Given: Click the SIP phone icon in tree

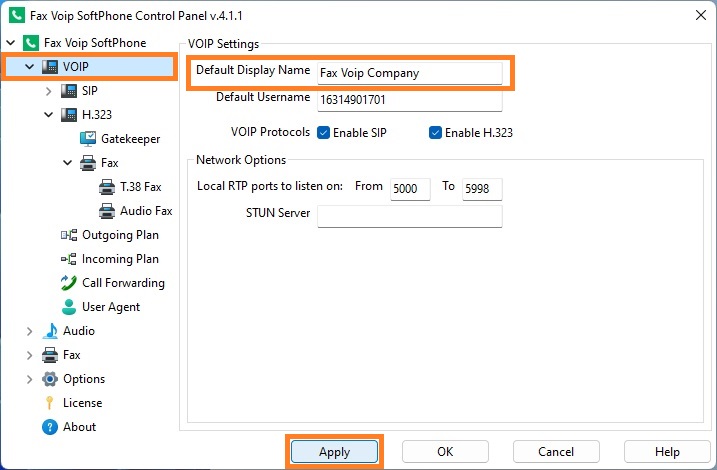Looking at the screenshot, I should 69,91.
